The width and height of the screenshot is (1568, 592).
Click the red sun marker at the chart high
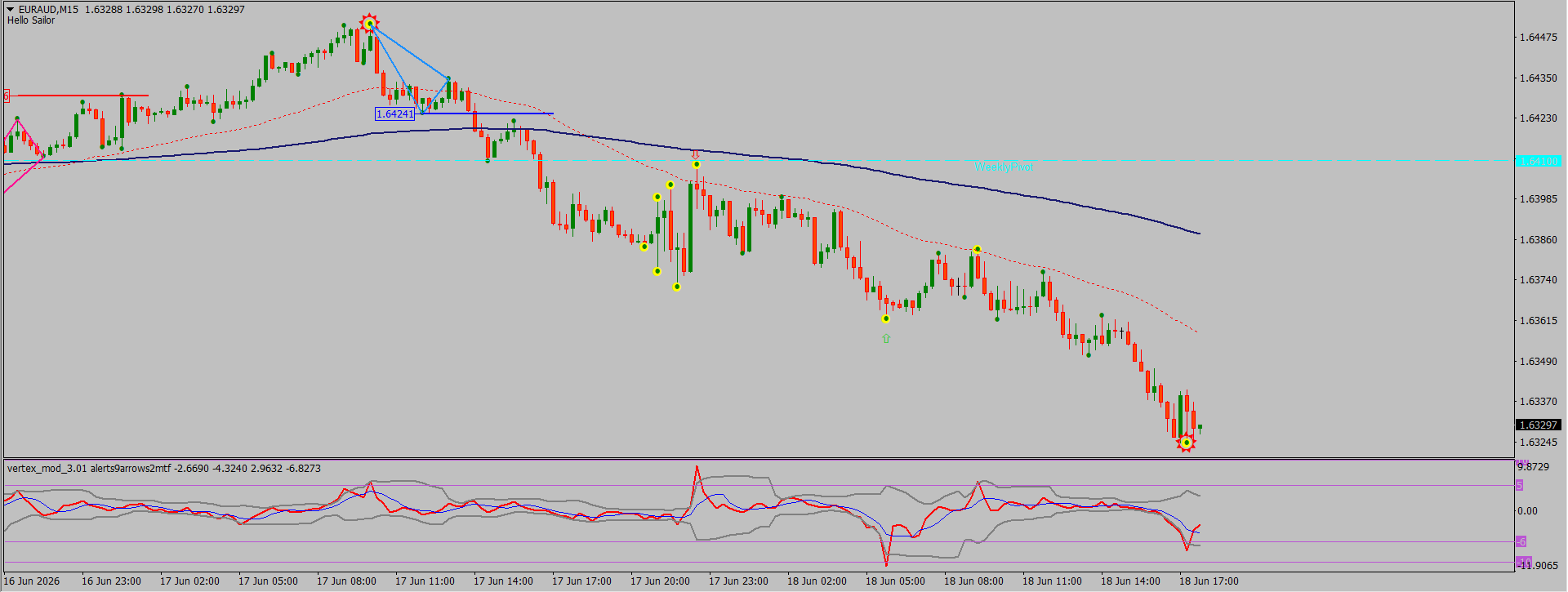[369, 24]
